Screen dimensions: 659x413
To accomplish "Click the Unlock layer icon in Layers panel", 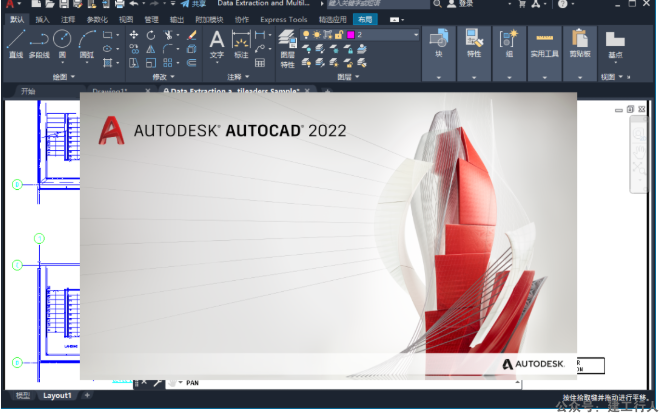I will [x=348, y=63].
